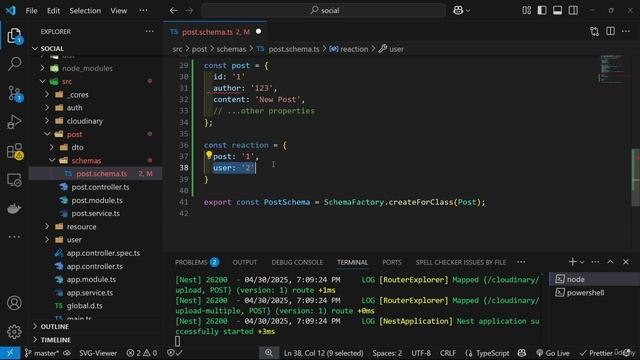Open Remote Explorer in activity bar
The height and width of the screenshot is (360, 640).
tap(14, 180)
